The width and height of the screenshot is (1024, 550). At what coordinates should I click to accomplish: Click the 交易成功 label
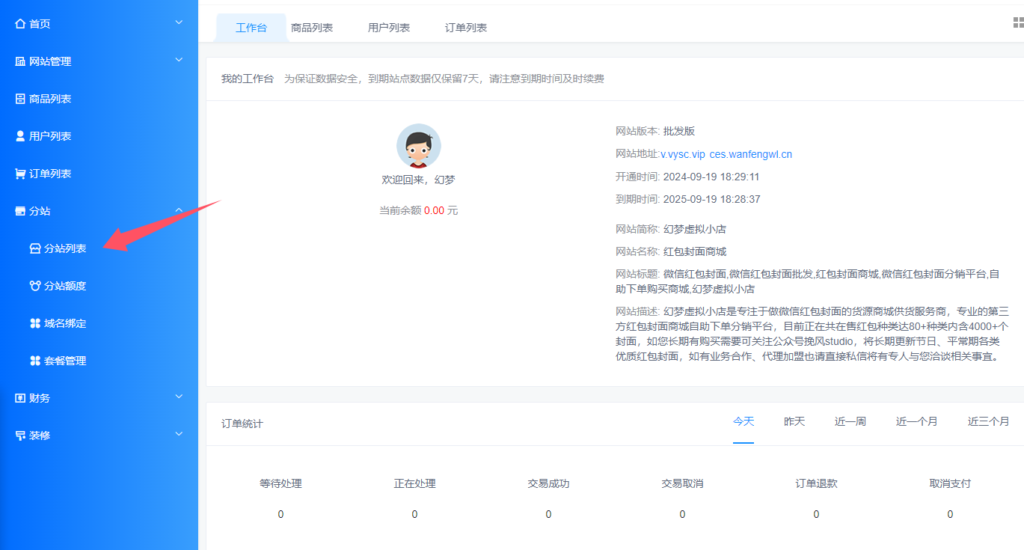point(549,484)
